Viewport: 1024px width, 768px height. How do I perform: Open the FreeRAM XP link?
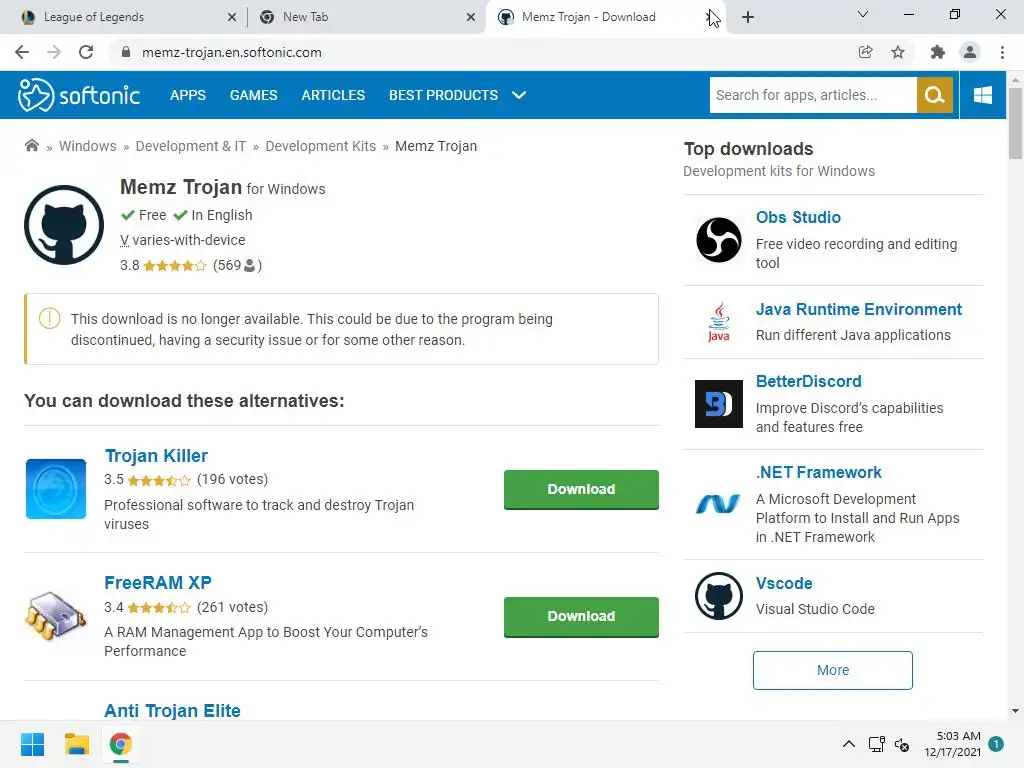pyautogui.click(x=158, y=583)
